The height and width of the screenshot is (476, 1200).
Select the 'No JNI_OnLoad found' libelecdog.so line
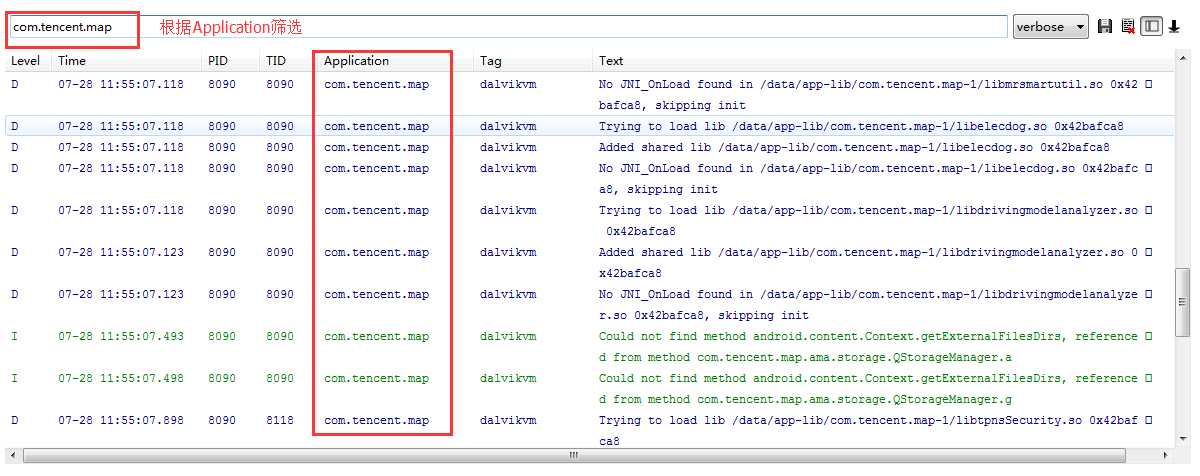(590, 179)
